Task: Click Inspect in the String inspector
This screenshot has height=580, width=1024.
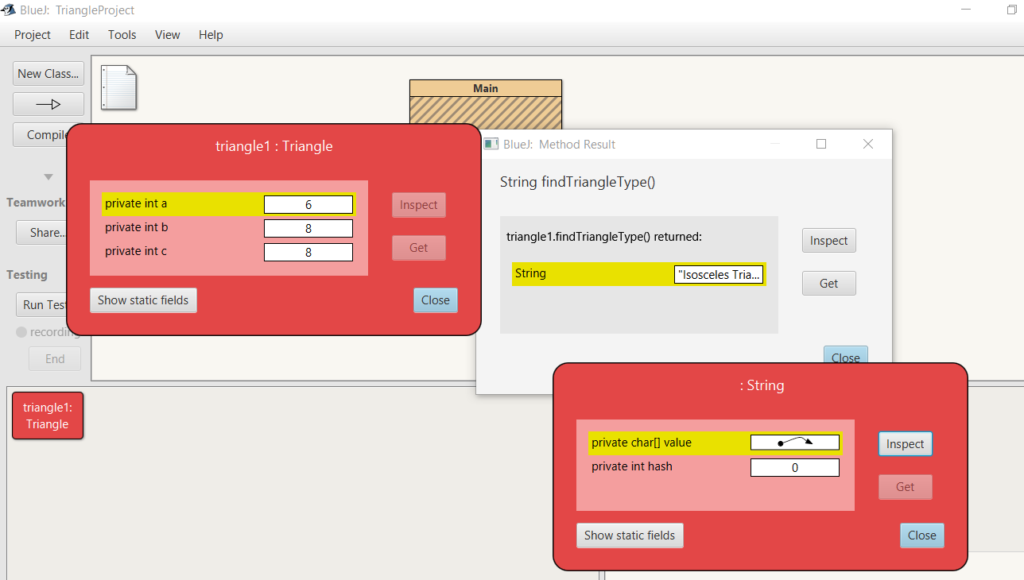Action: (x=905, y=444)
